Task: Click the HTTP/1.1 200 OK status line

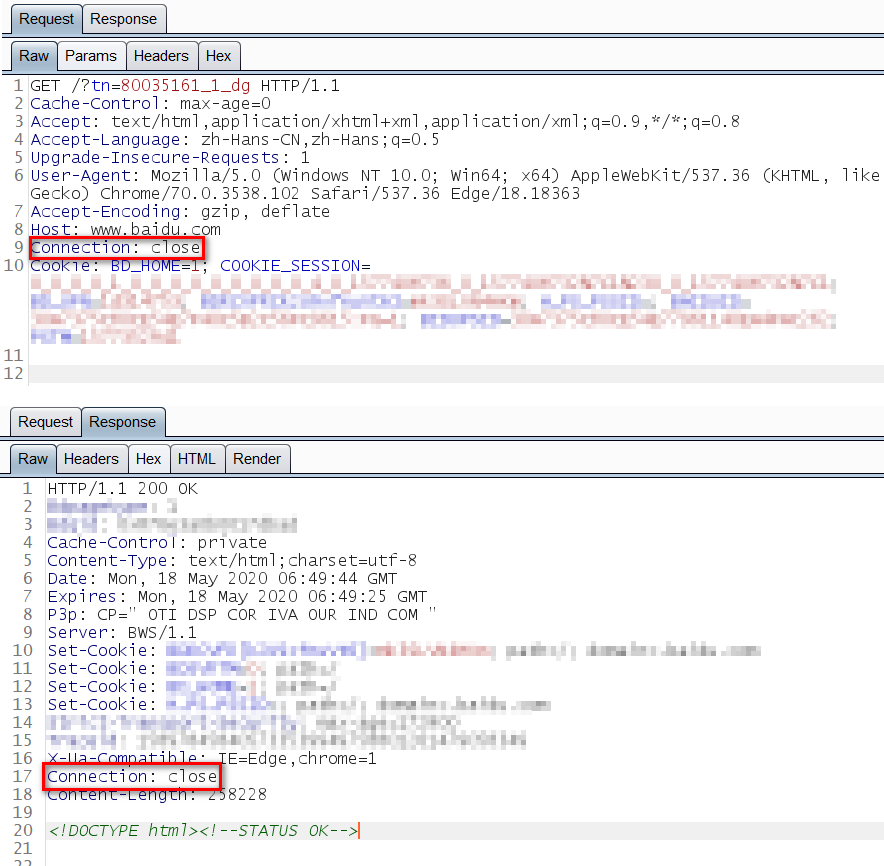Action: [122, 489]
